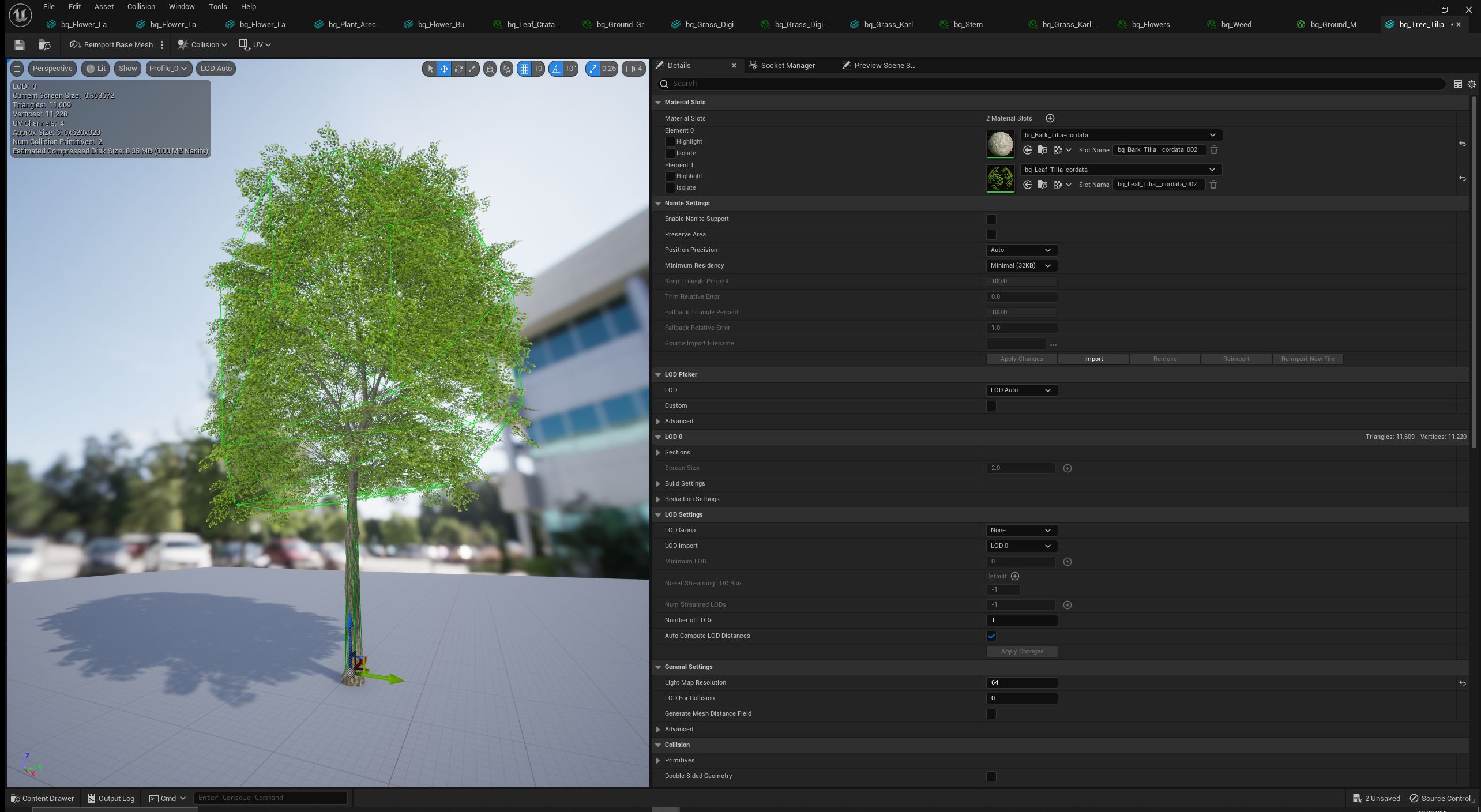The height and width of the screenshot is (812, 1481).
Task: Click the Nanite Import button
Action: point(1093,359)
